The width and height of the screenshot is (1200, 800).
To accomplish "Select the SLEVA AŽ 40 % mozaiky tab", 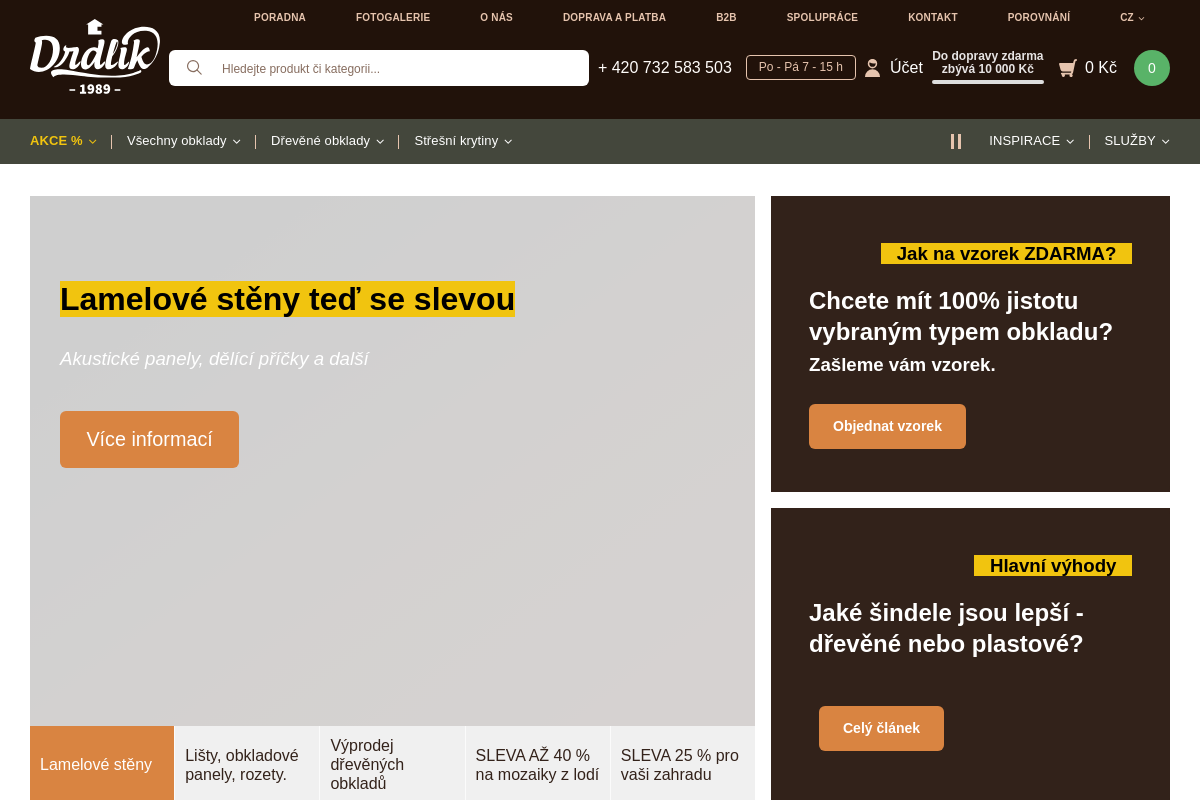I will (x=537, y=763).
